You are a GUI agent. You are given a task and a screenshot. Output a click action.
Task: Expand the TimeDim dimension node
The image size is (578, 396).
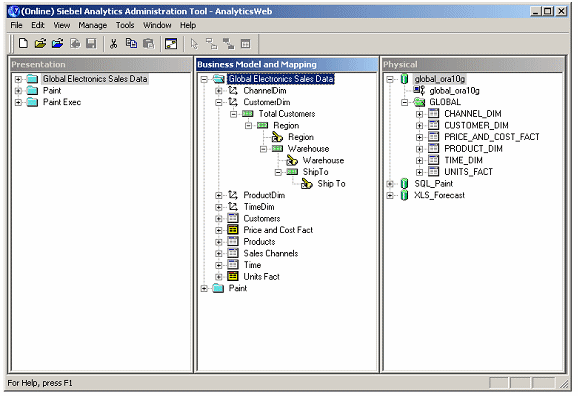tap(219, 207)
